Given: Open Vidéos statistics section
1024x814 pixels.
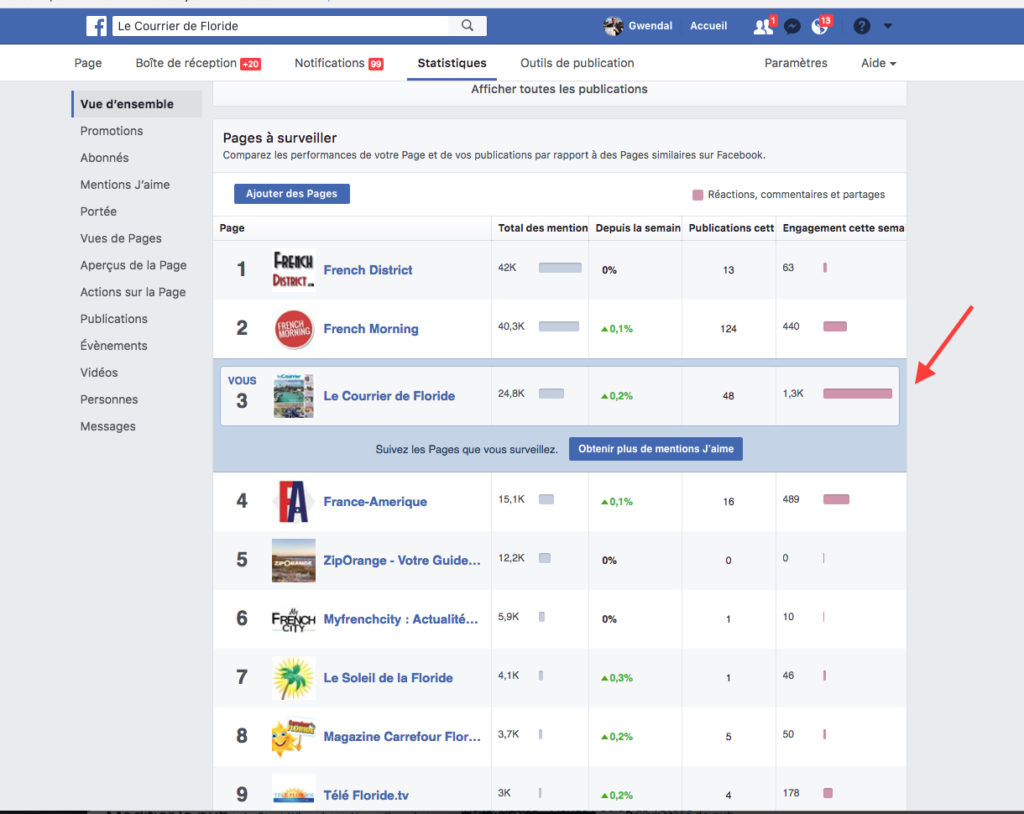Looking at the screenshot, I should (x=99, y=372).
